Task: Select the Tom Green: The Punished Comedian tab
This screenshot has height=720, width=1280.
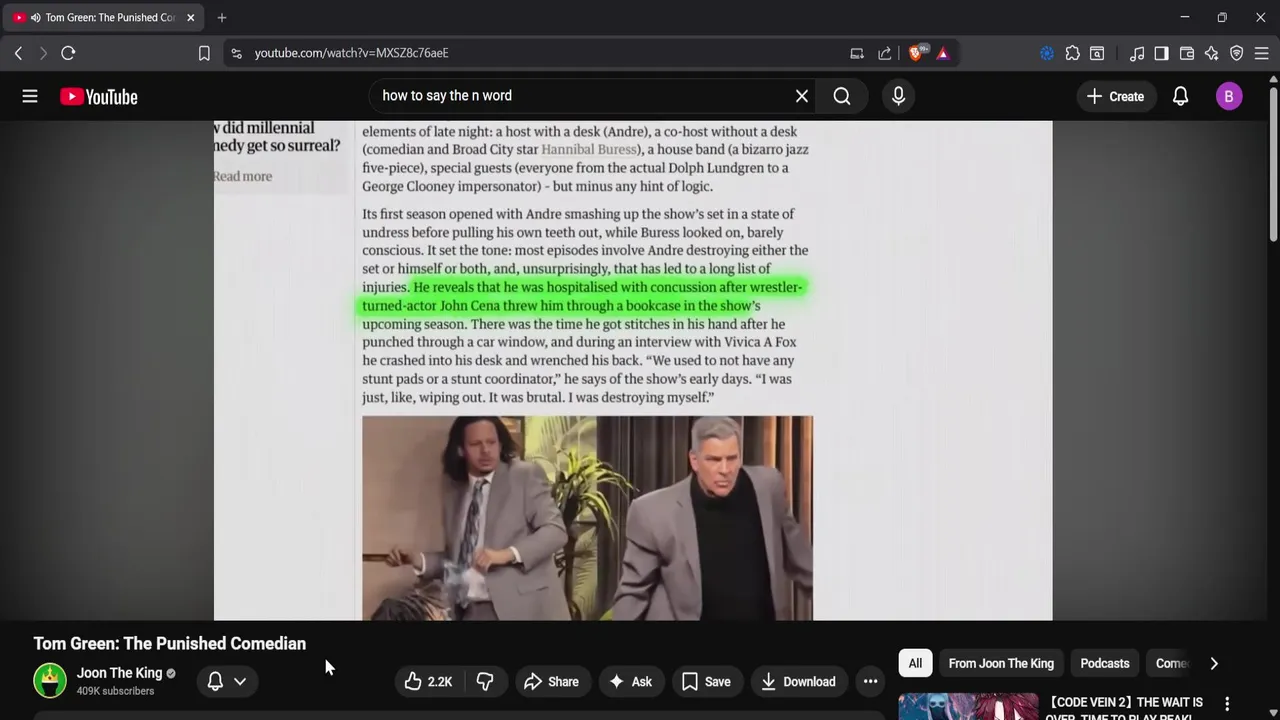Action: (x=104, y=17)
